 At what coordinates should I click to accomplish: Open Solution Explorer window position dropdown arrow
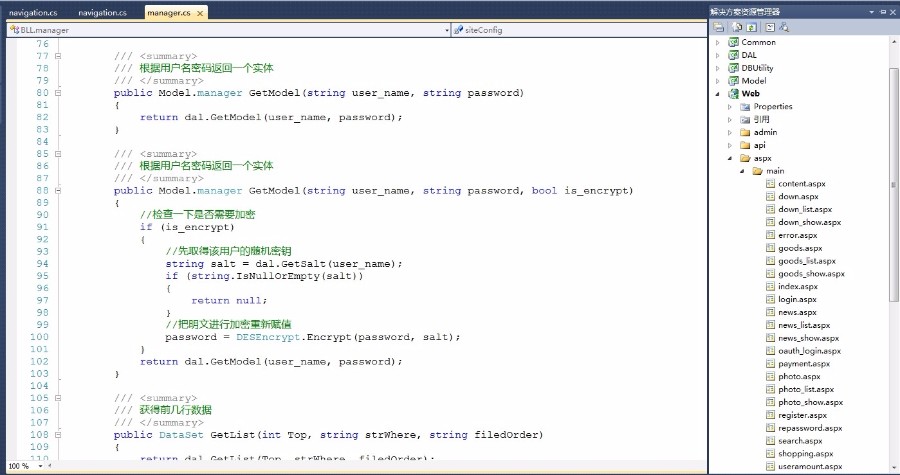[x=872, y=11]
